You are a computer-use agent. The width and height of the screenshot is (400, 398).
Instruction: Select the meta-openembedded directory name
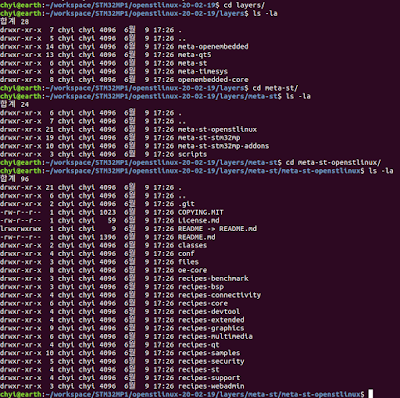pos(213,47)
